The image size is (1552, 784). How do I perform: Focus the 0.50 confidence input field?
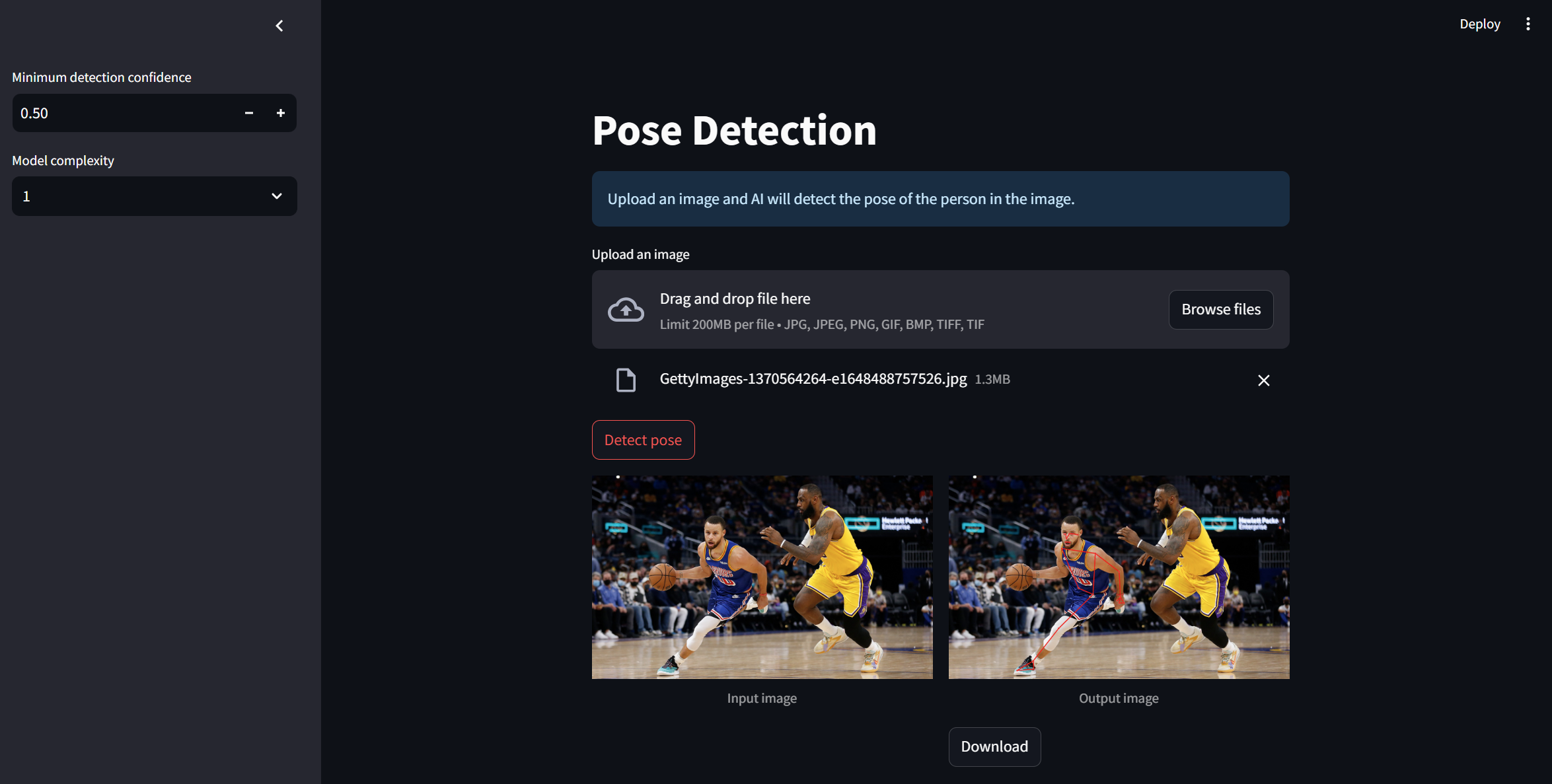pyautogui.click(x=126, y=113)
